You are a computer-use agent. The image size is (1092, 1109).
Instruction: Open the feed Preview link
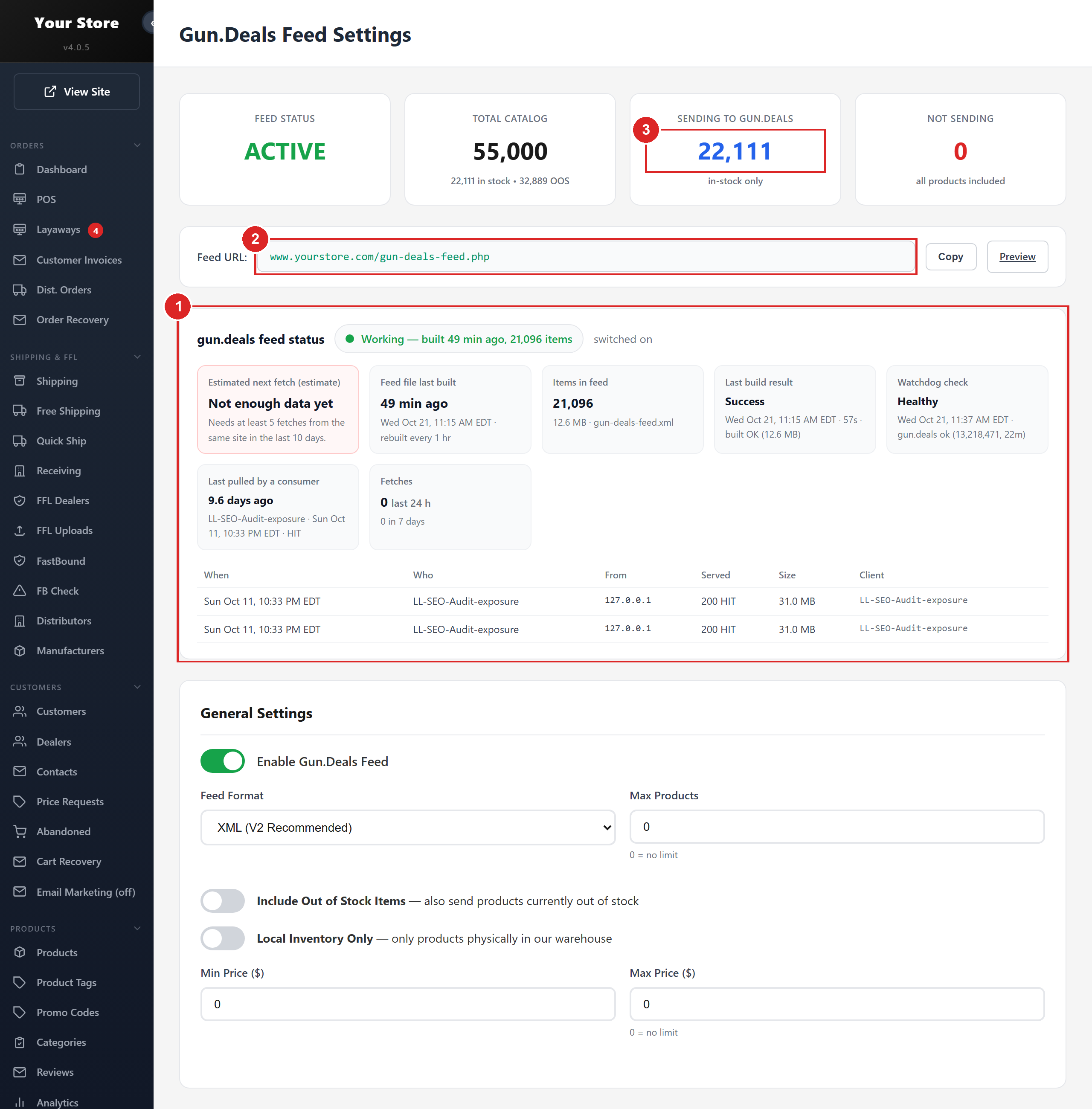pos(1017,256)
